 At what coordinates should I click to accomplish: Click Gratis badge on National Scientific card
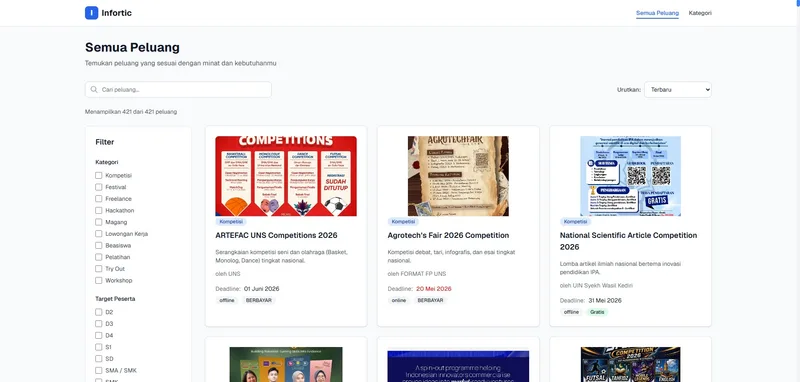[x=597, y=312]
